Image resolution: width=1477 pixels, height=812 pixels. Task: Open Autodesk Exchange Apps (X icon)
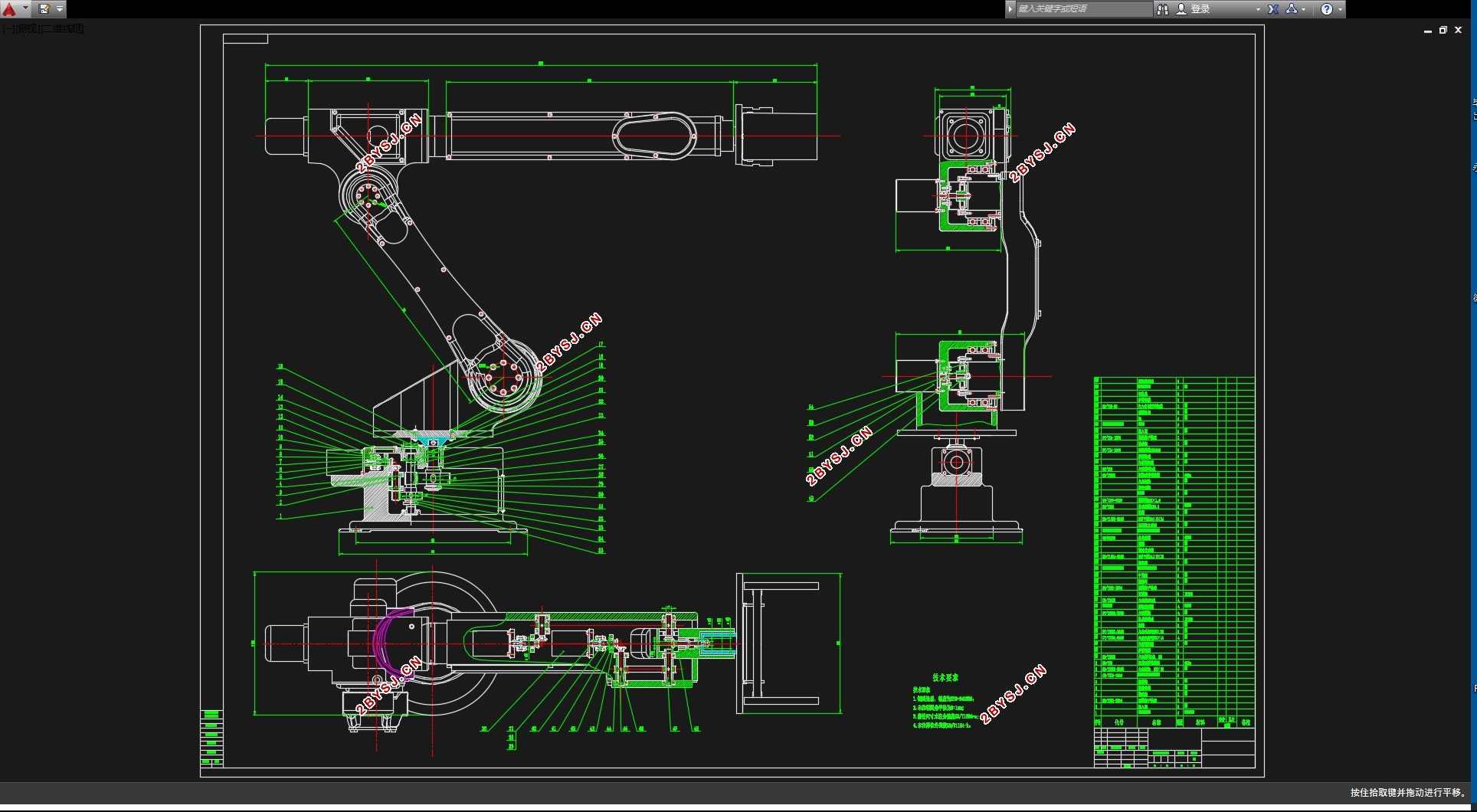tap(1273, 9)
